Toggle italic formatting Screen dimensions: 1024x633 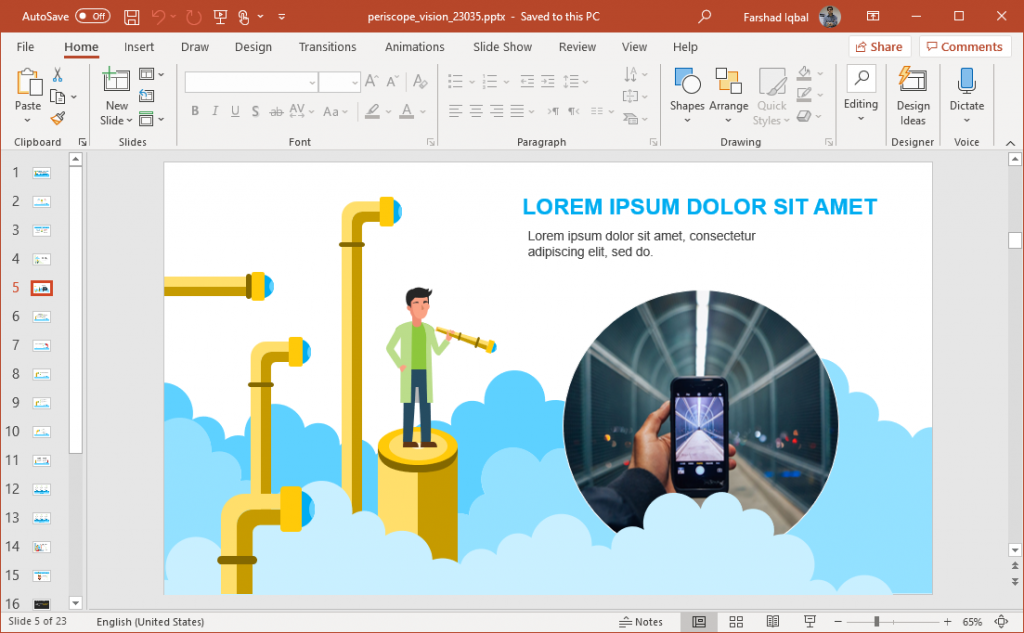[x=214, y=111]
